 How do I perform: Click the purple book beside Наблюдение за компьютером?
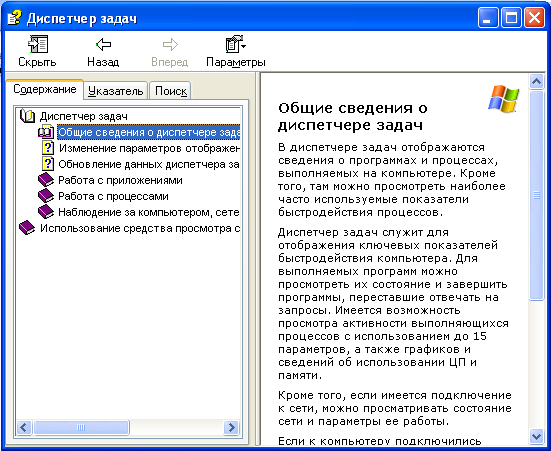point(46,212)
